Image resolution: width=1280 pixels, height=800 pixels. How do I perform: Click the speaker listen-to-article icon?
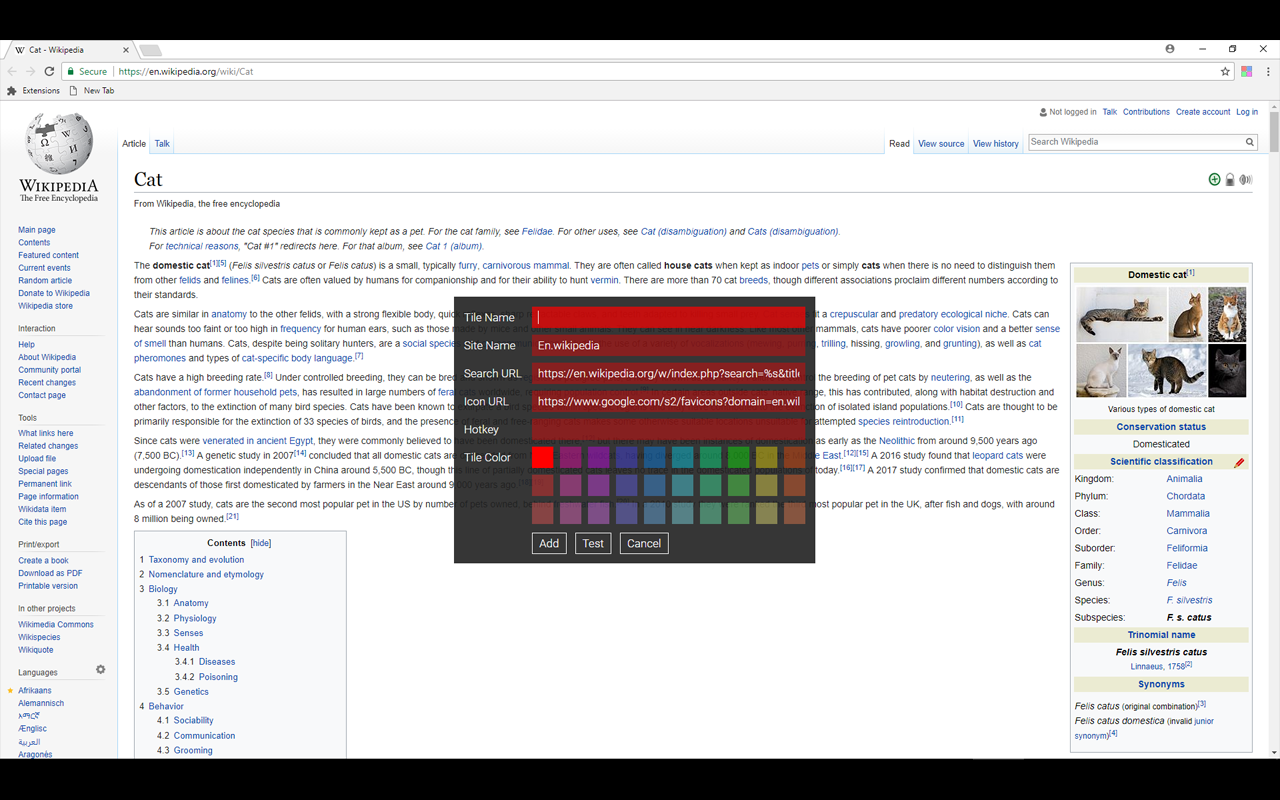point(1246,180)
